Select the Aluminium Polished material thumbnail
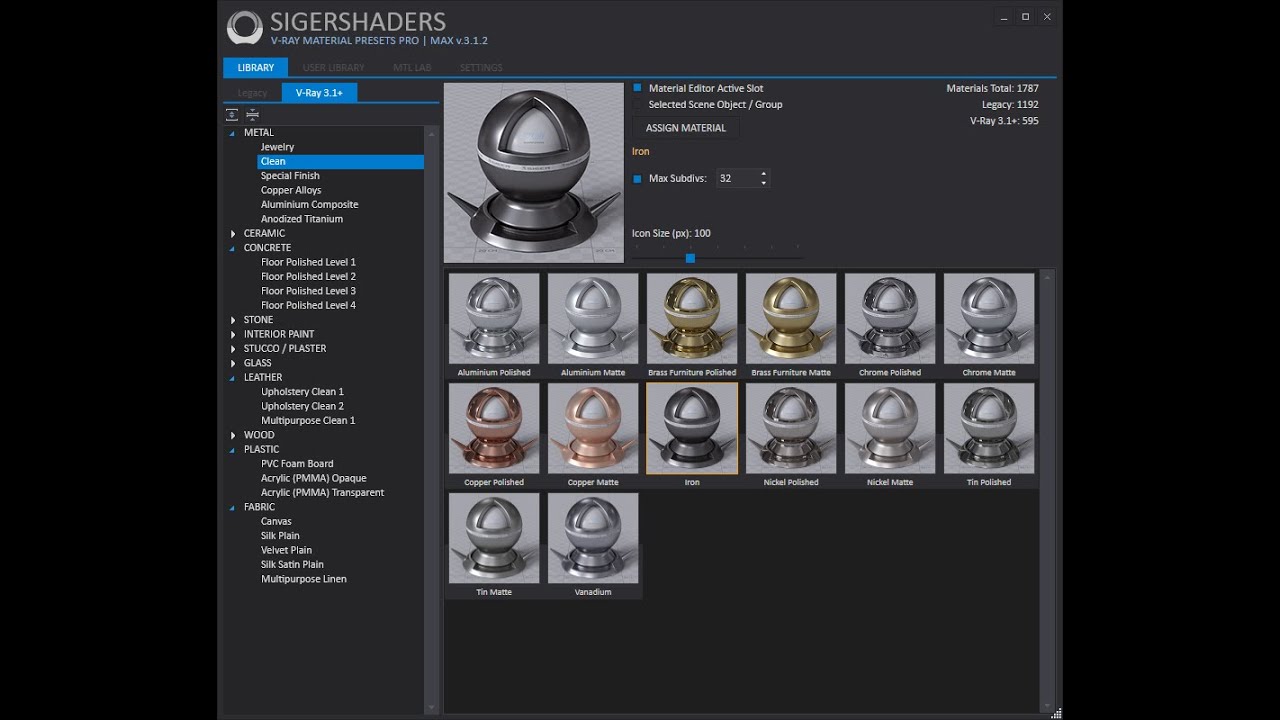1280x720 pixels. pyautogui.click(x=494, y=319)
